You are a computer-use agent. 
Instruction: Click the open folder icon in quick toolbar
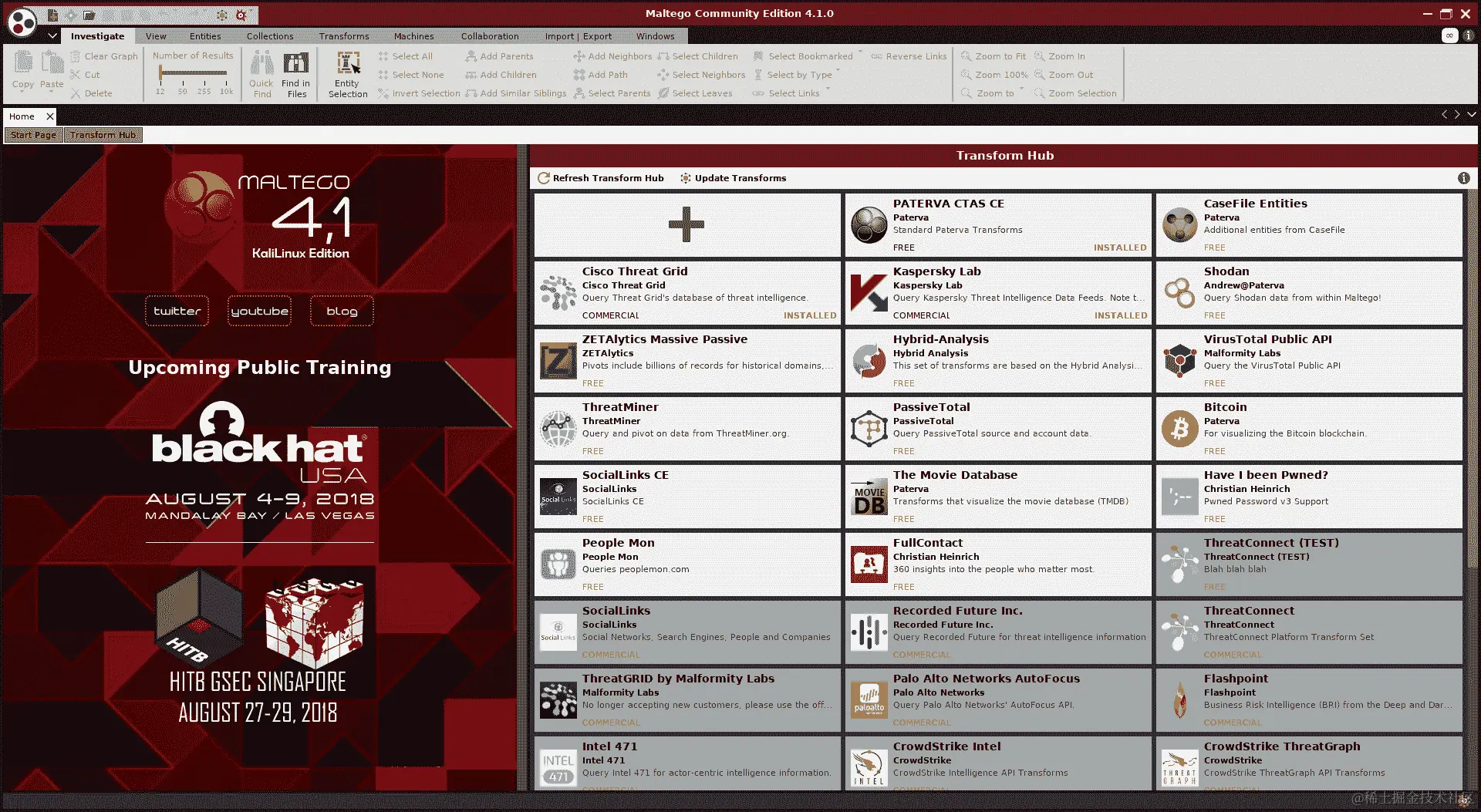click(89, 15)
